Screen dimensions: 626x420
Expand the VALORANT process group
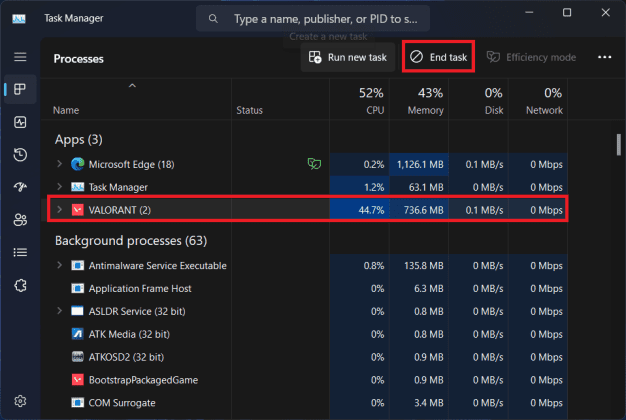pos(60,209)
